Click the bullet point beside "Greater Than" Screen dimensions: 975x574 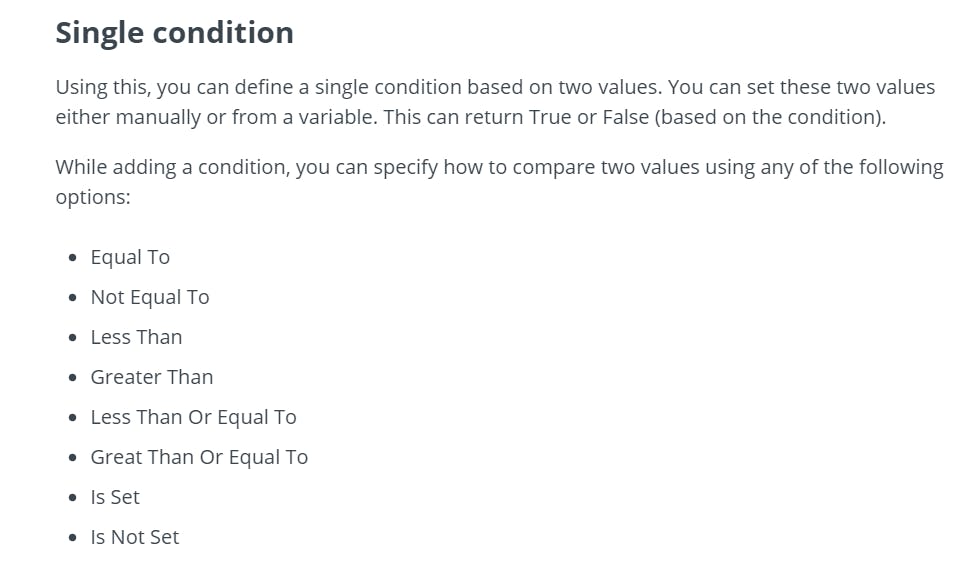[x=73, y=378]
